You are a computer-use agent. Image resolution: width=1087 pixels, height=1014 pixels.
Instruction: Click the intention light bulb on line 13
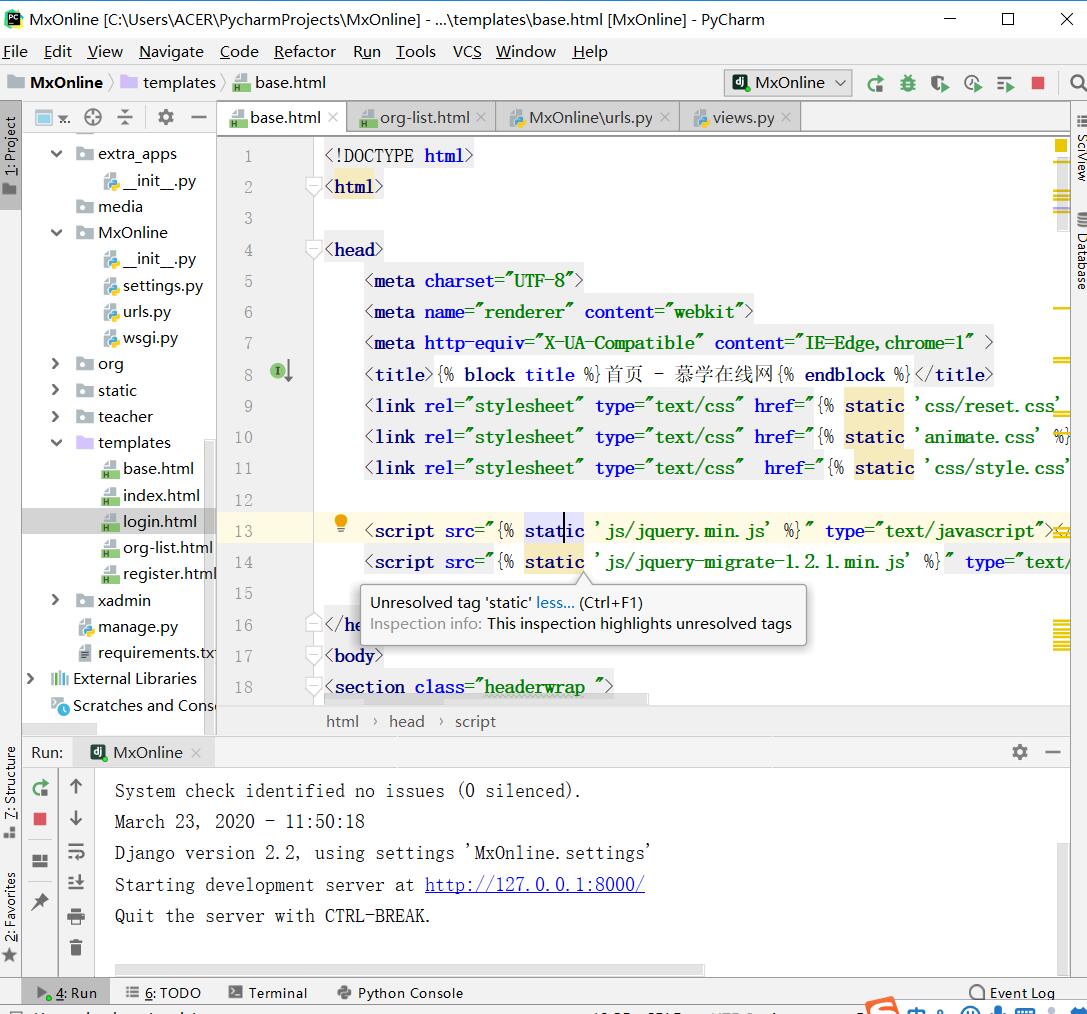pyautogui.click(x=340, y=523)
